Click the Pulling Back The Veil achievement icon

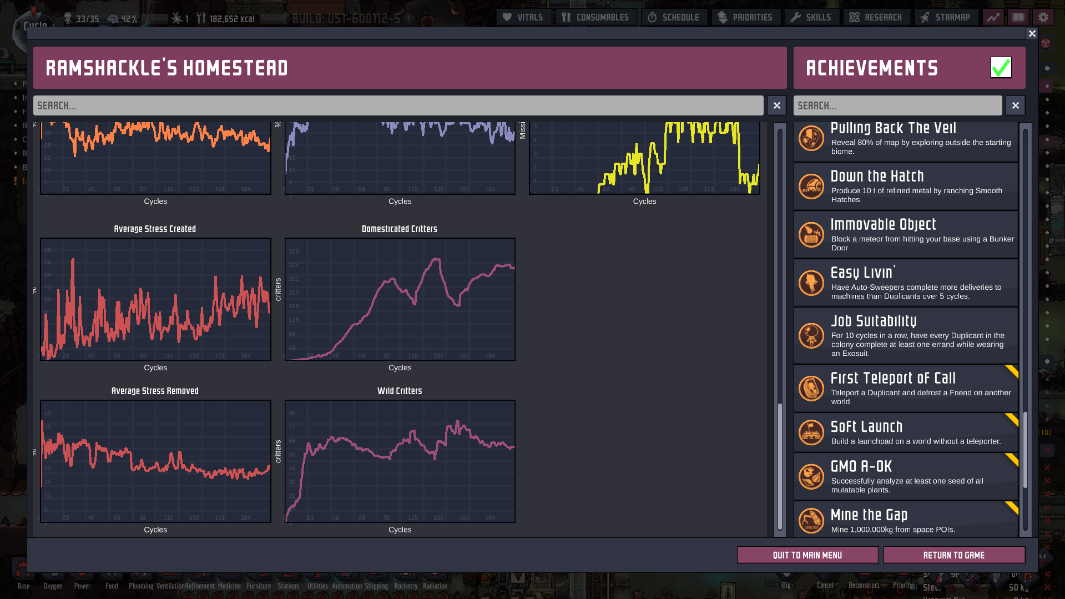click(811, 140)
